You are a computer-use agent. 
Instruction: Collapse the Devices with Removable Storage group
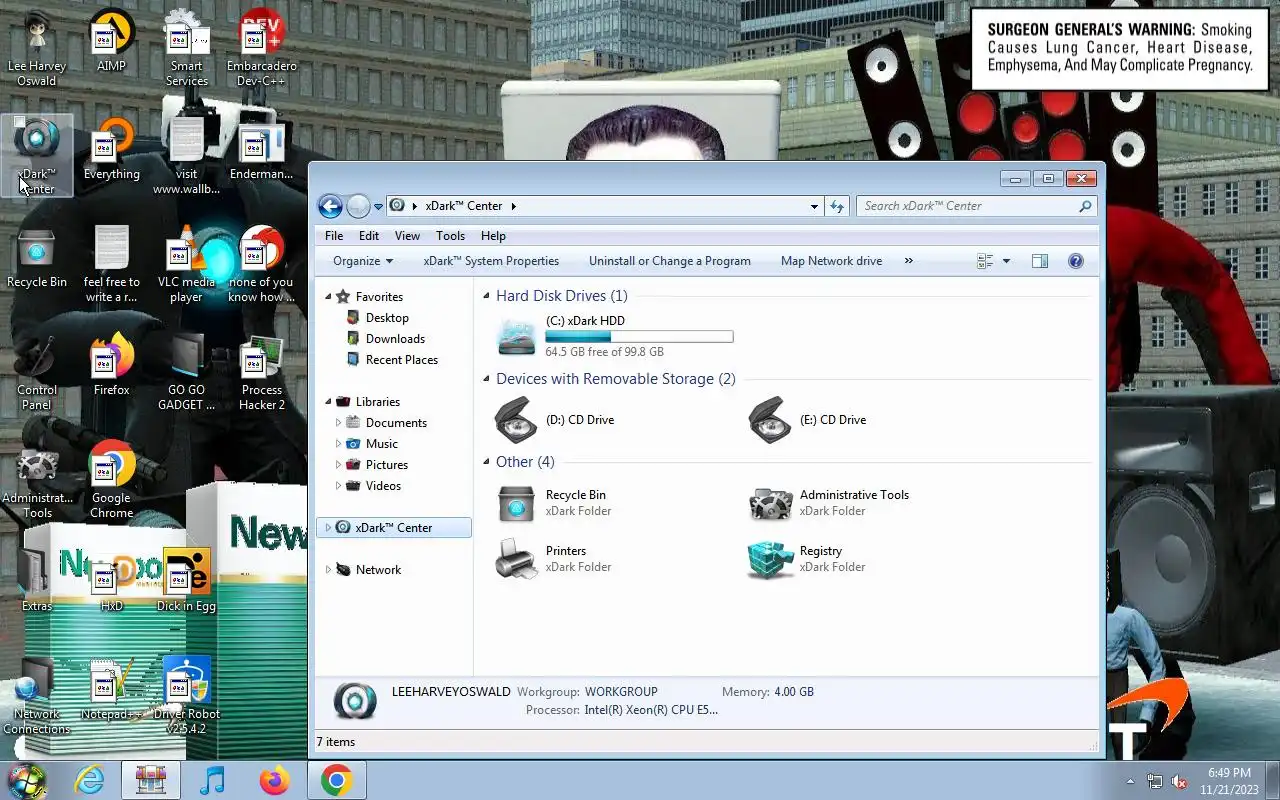[487, 379]
